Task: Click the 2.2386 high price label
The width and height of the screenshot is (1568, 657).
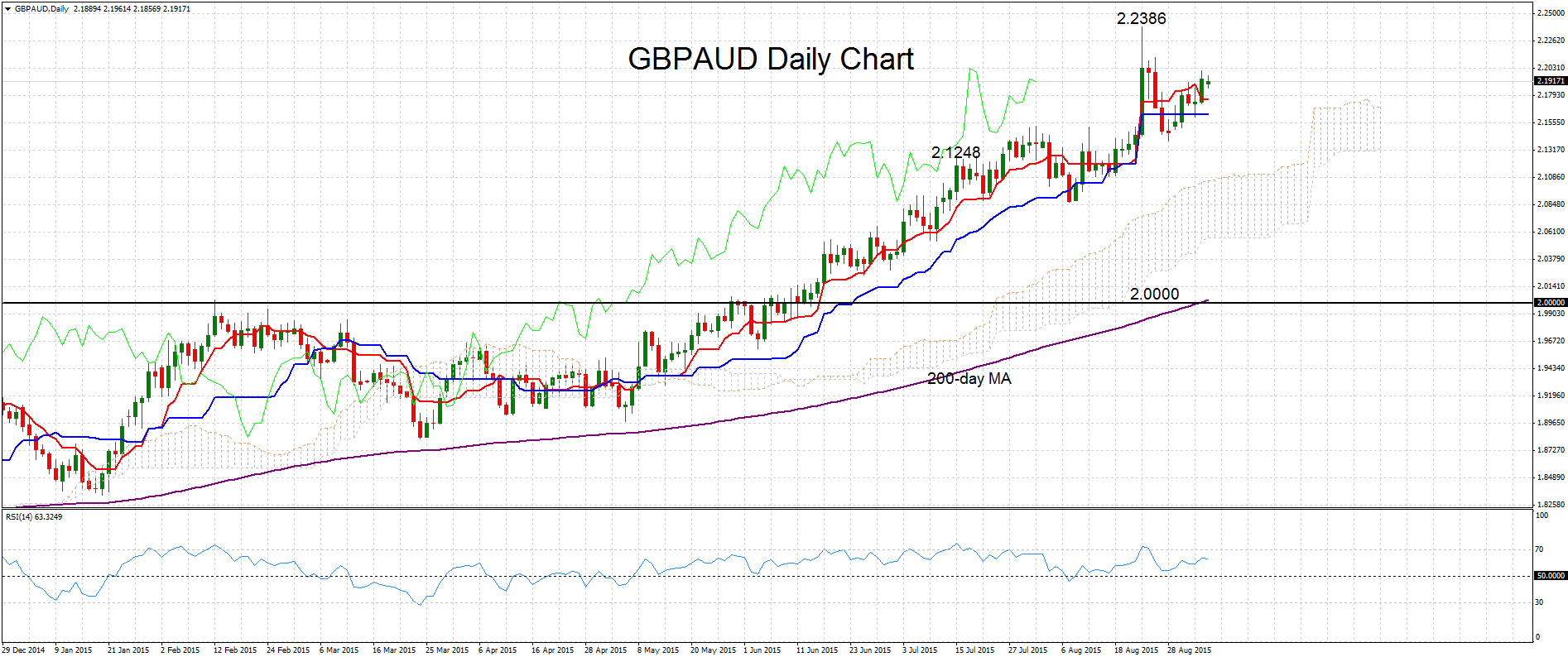Action: point(1141,18)
